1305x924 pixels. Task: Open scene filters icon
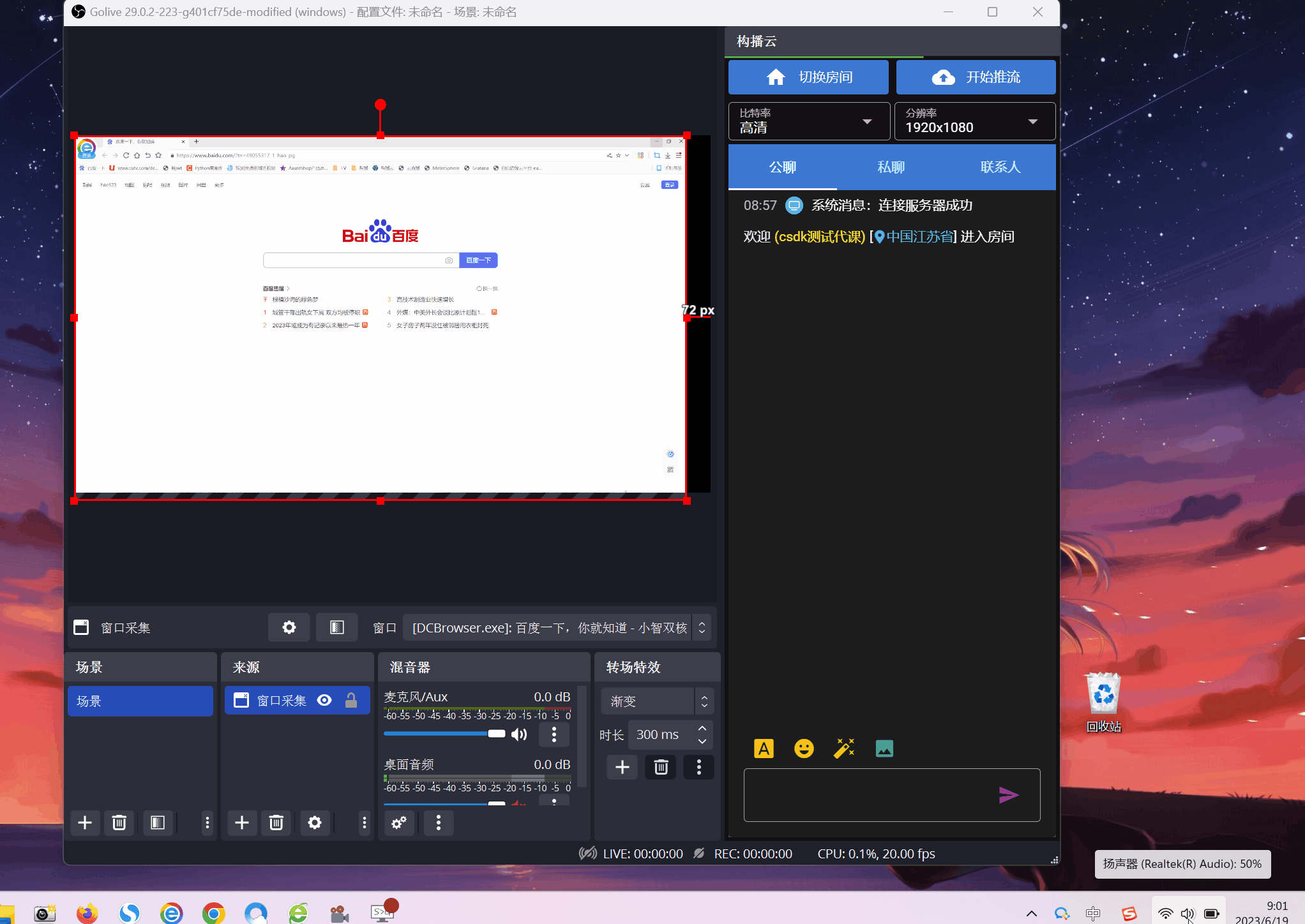coord(158,823)
